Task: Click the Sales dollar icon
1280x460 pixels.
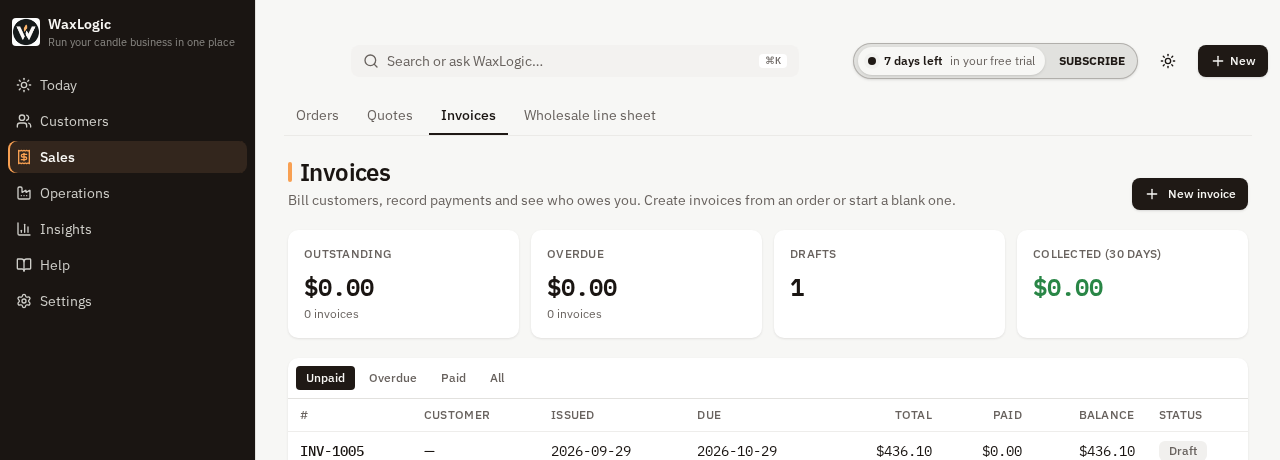Action: coord(24,157)
